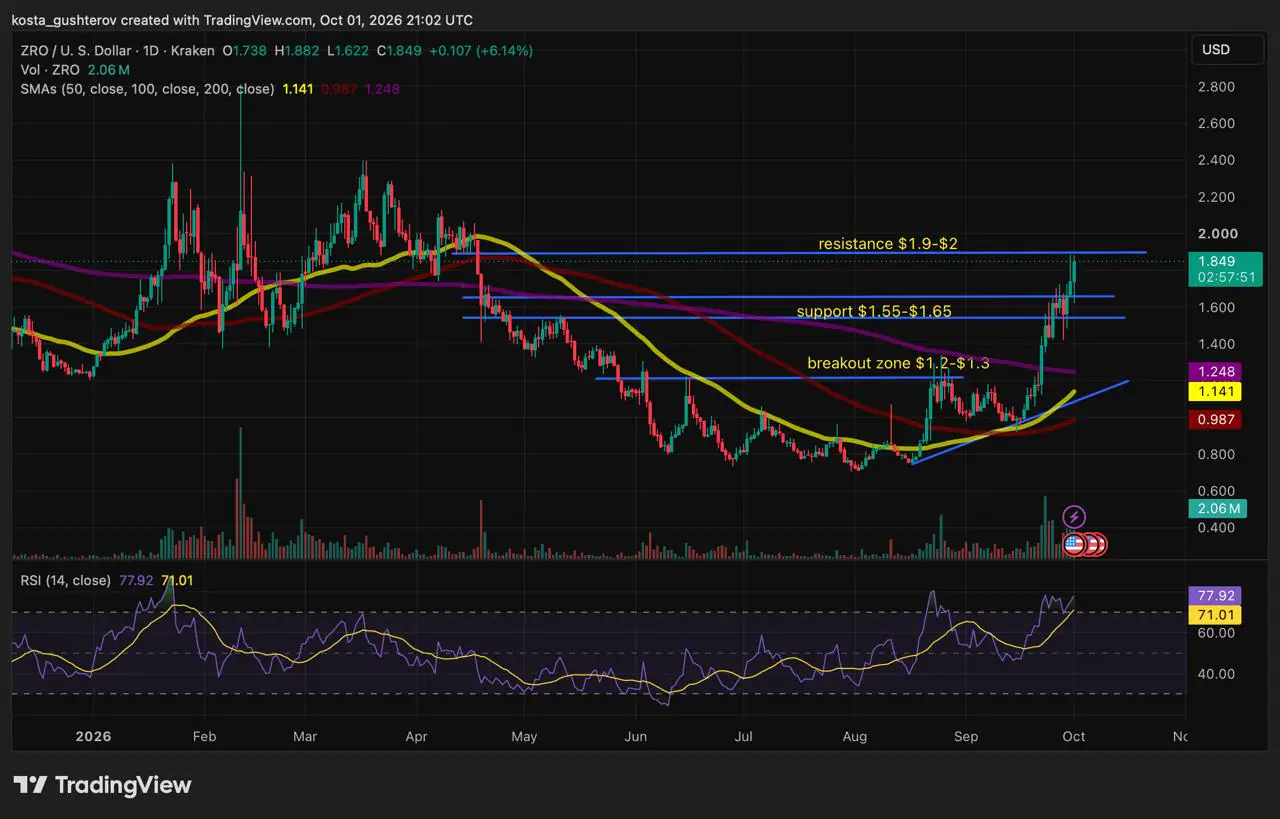Click the 60.00 RSI axis label

(x=1216, y=633)
